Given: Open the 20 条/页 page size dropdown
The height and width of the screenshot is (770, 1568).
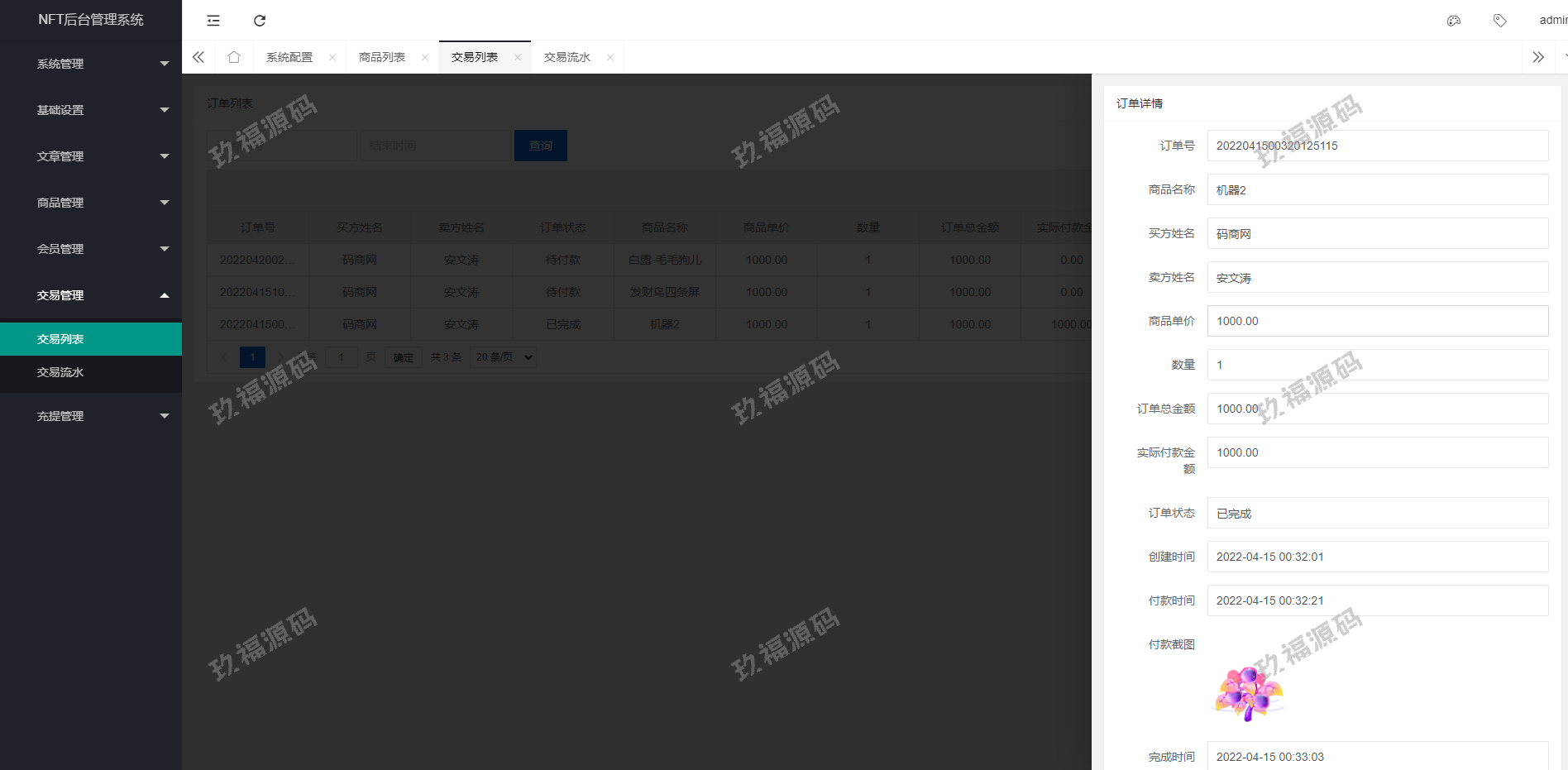Looking at the screenshot, I should coord(504,357).
